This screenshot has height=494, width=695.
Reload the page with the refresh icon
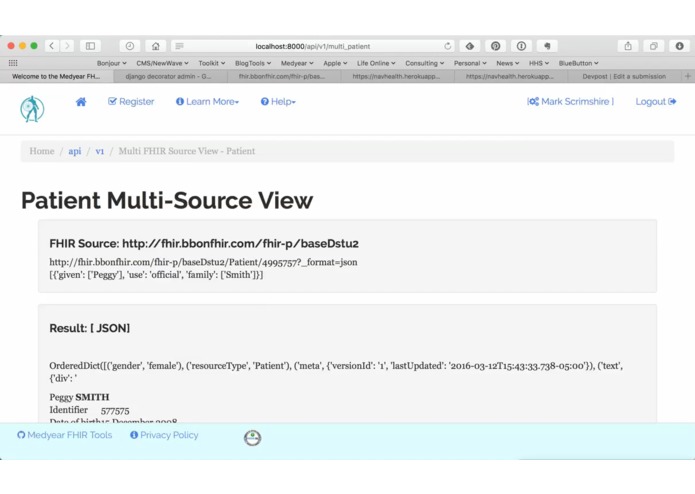[448, 46]
